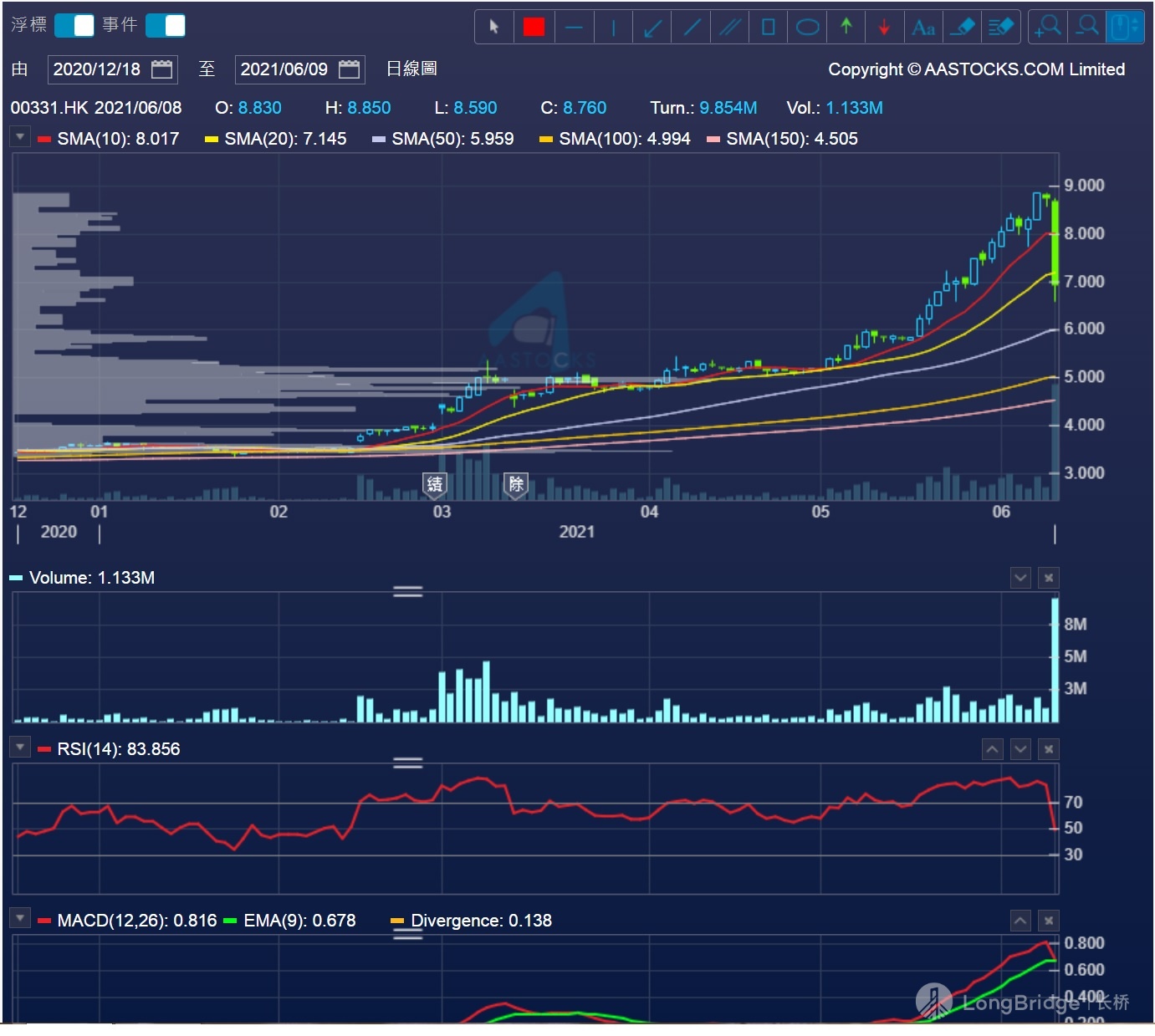Click the start date field 2020/12/18
This screenshot has height=1036, width=1155.
point(98,69)
